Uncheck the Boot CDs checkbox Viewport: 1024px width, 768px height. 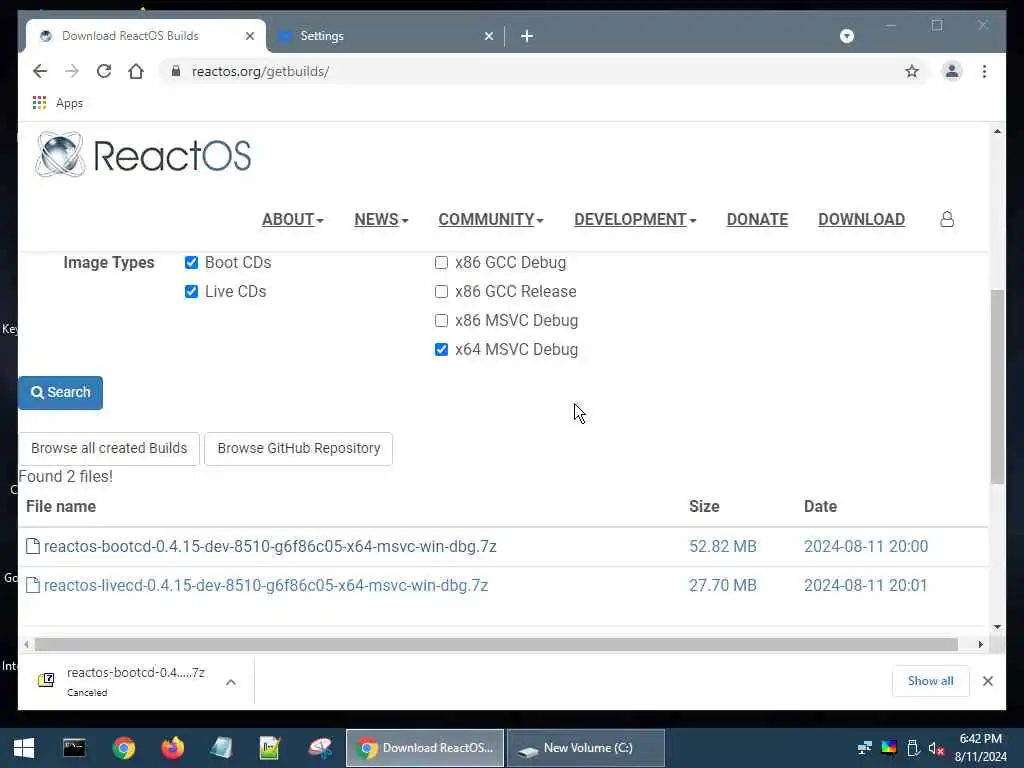191,263
